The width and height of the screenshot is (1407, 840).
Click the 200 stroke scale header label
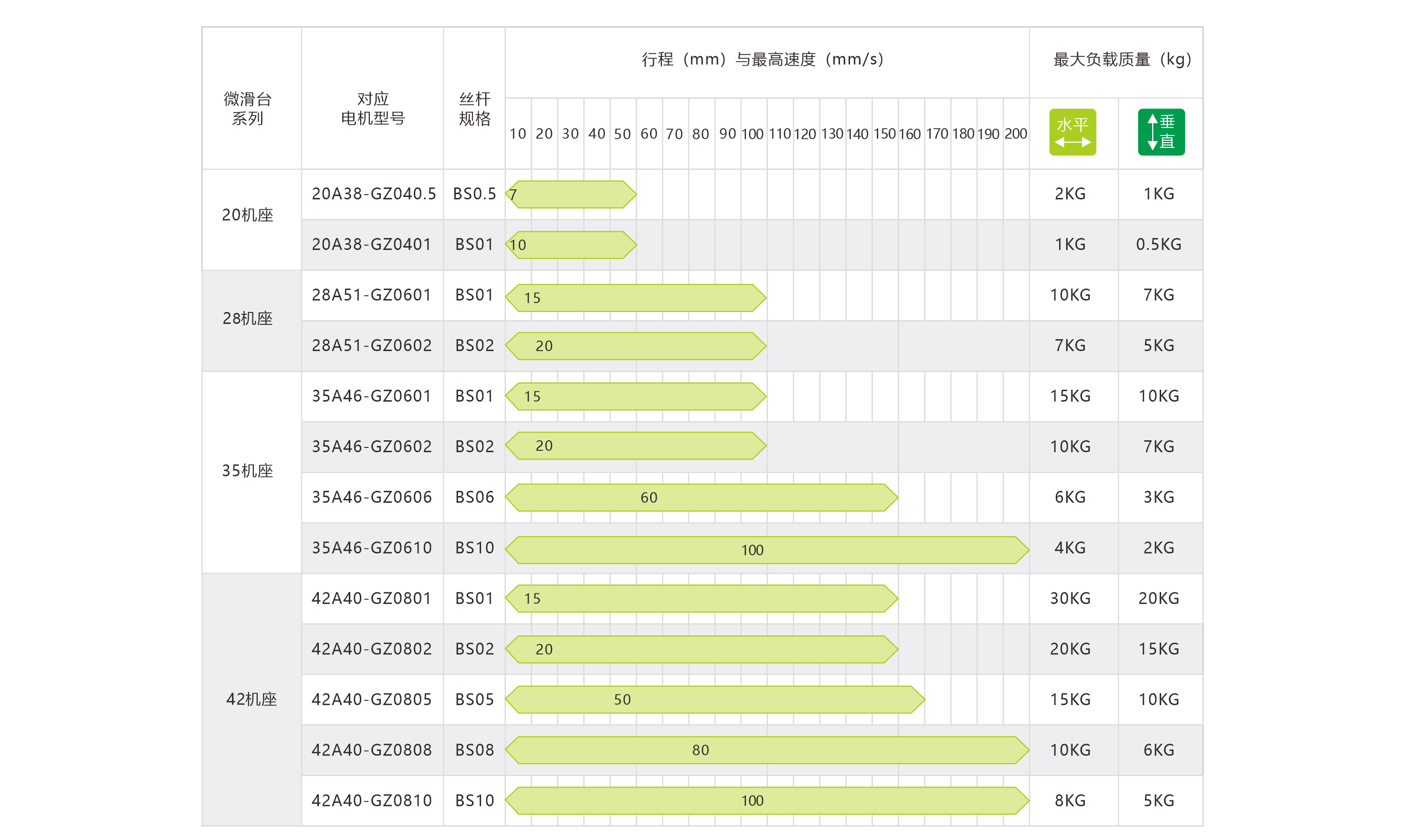(1016, 134)
